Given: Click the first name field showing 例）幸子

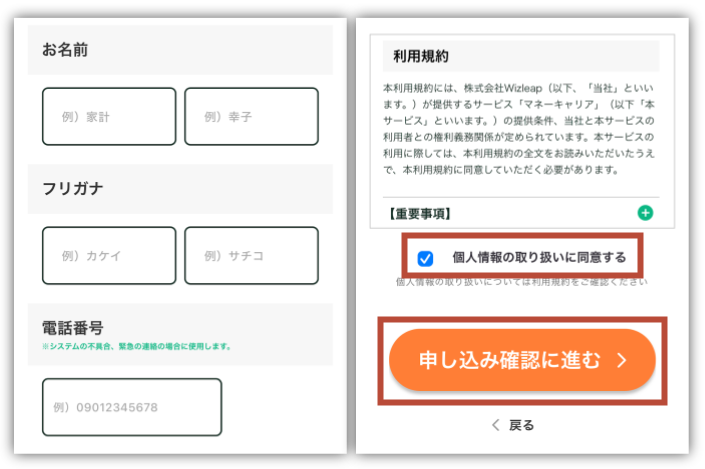Looking at the screenshot, I should point(251,117).
